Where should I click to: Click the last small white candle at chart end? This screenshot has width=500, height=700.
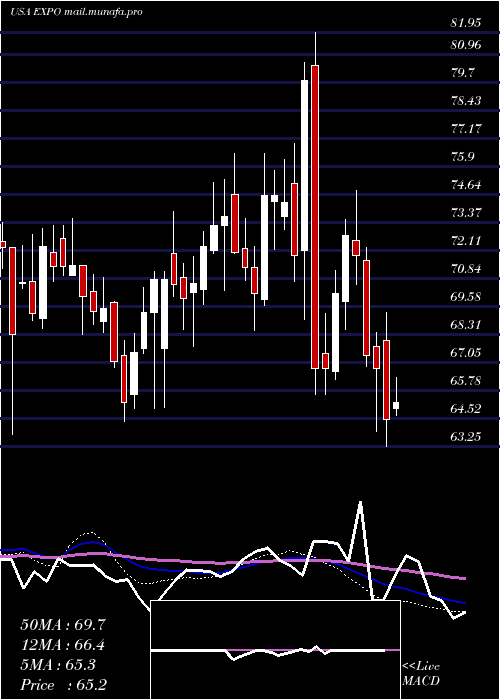tap(396, 405)
